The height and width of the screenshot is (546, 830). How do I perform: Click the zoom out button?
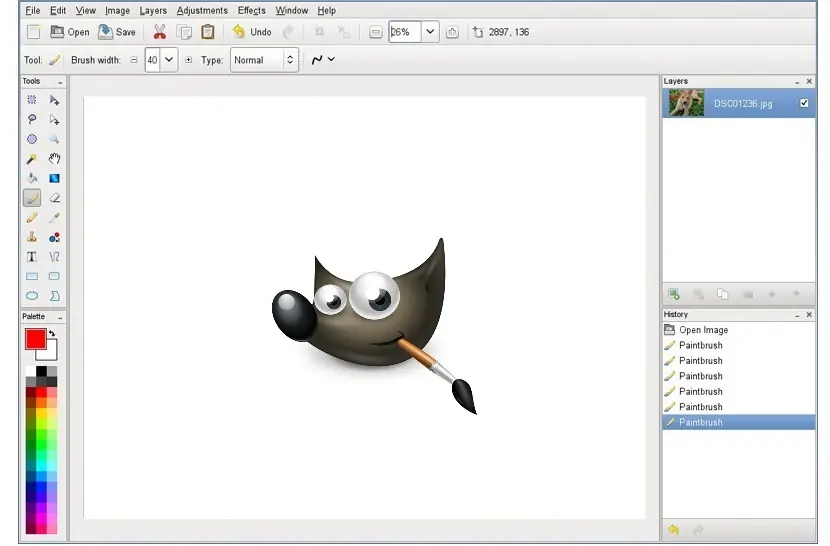pyautogui.click(x=375, y=32)
